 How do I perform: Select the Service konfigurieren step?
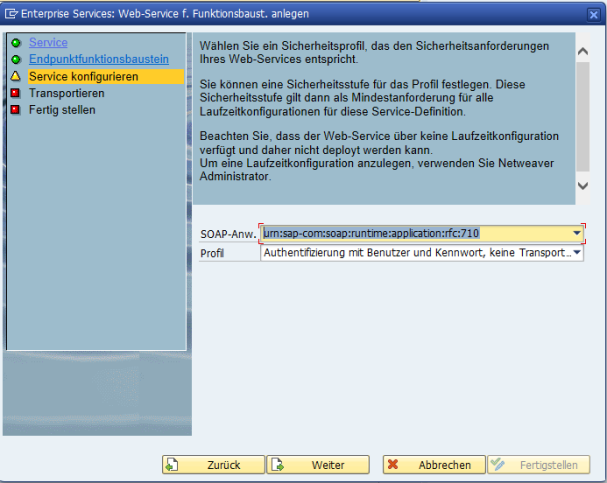tap(83, 76)
